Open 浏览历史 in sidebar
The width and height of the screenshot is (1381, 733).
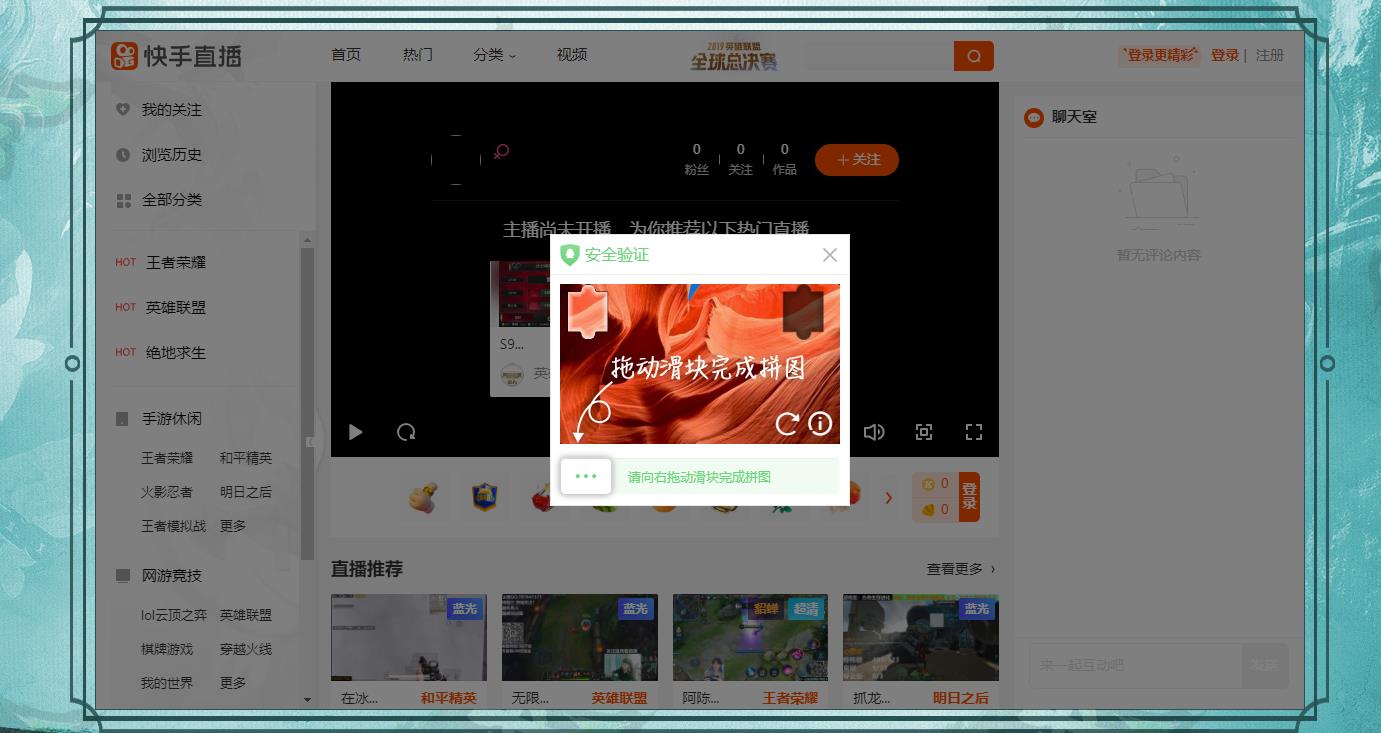171,155
